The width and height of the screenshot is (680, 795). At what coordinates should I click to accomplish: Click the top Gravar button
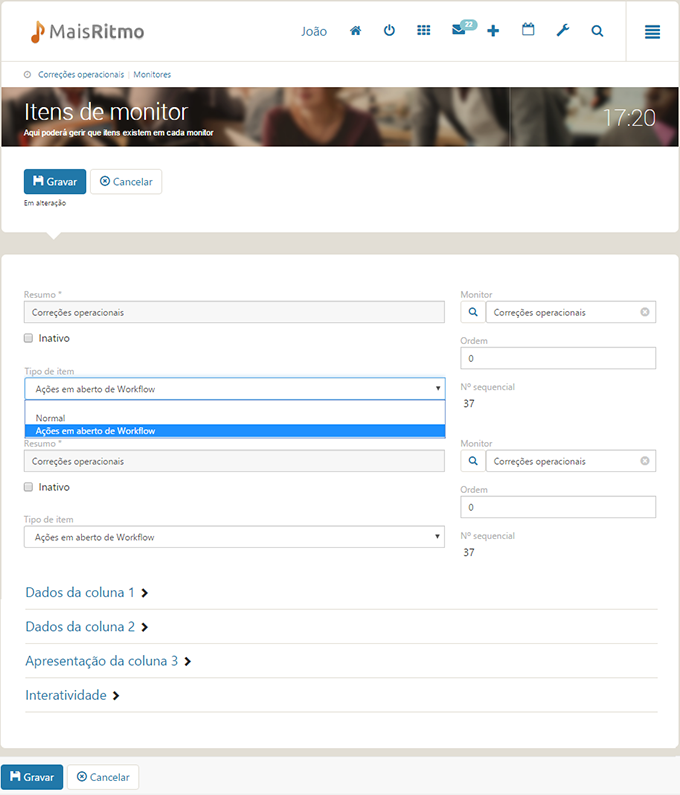point(55,182)
